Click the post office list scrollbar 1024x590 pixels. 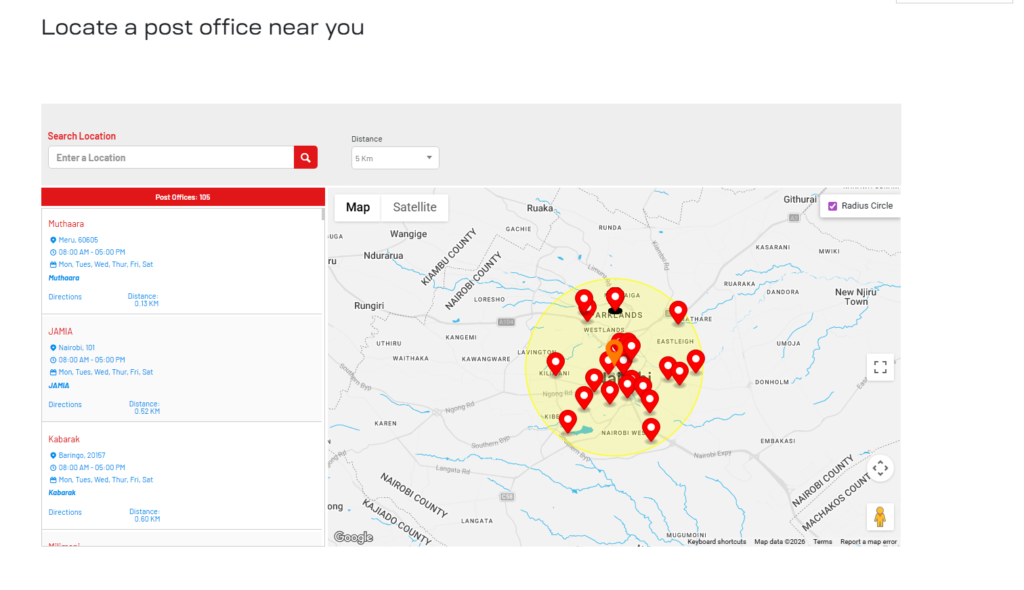click(322, 214)
